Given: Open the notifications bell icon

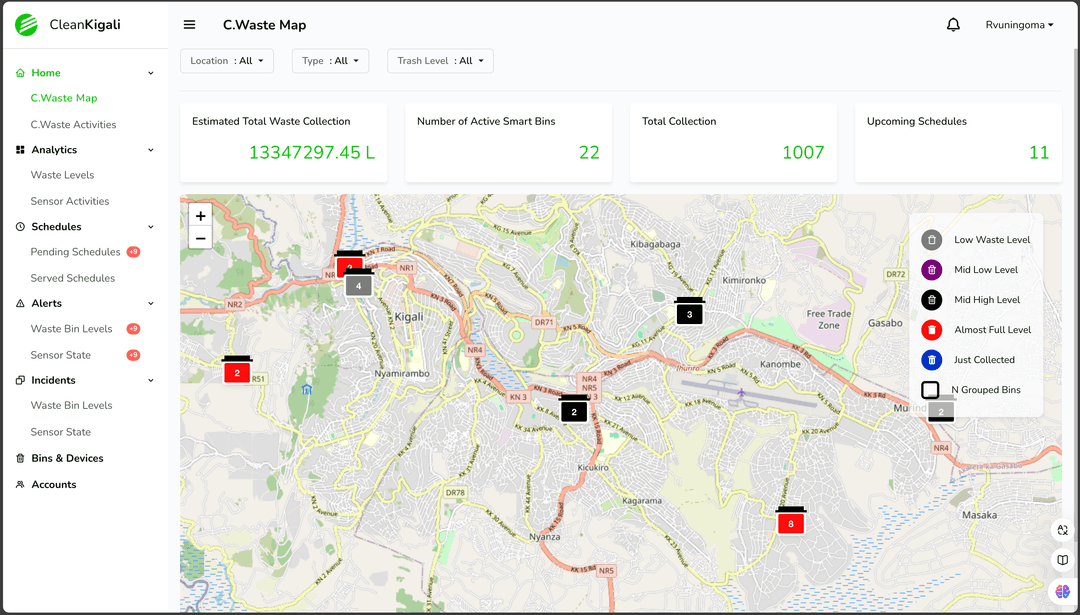Looking at the screenshot, I should coord(953,25).
